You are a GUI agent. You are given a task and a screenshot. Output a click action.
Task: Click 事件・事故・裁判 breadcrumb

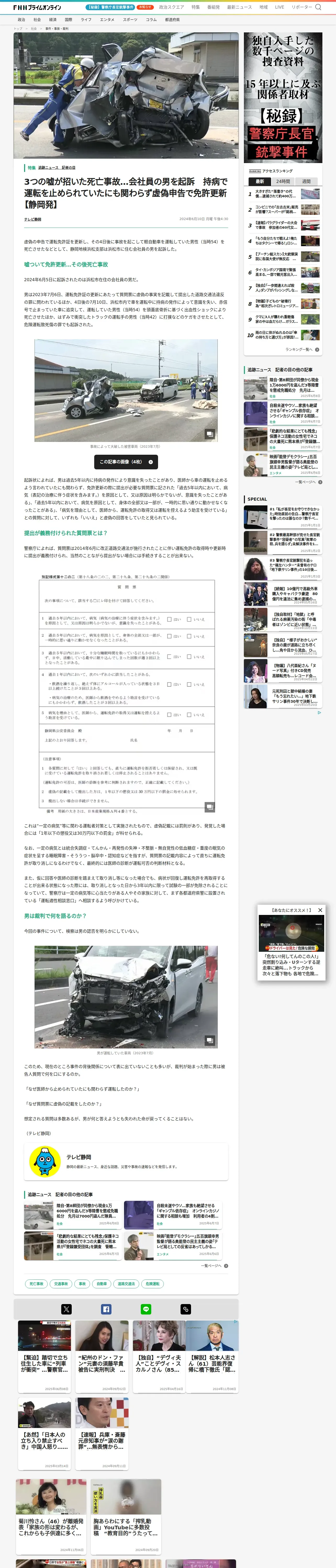57,28
